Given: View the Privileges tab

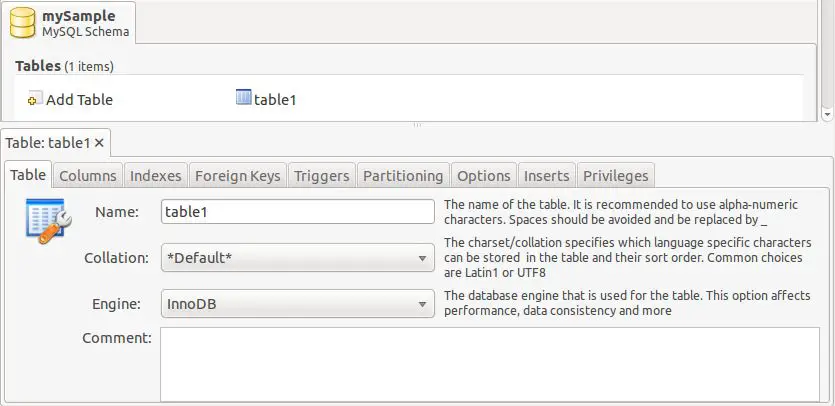Looking at the screenshot, I should tap(616, 176).
